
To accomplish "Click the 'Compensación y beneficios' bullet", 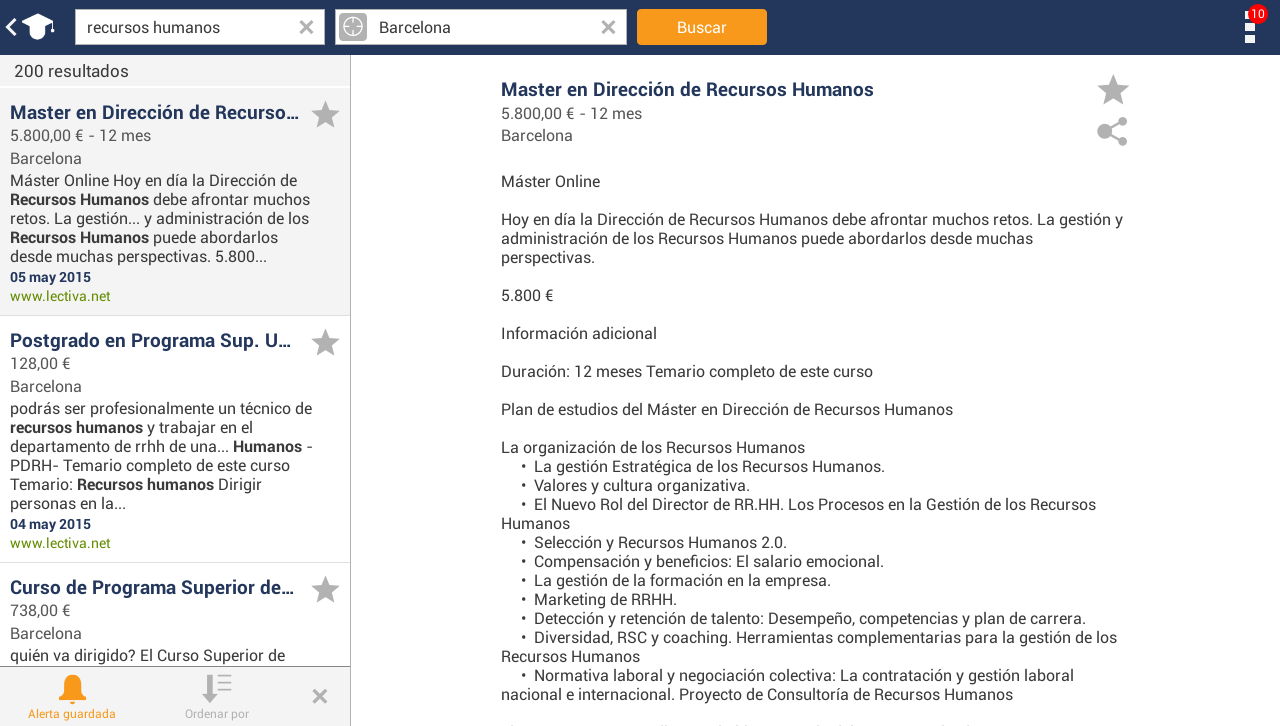I will tap(709, 561).
